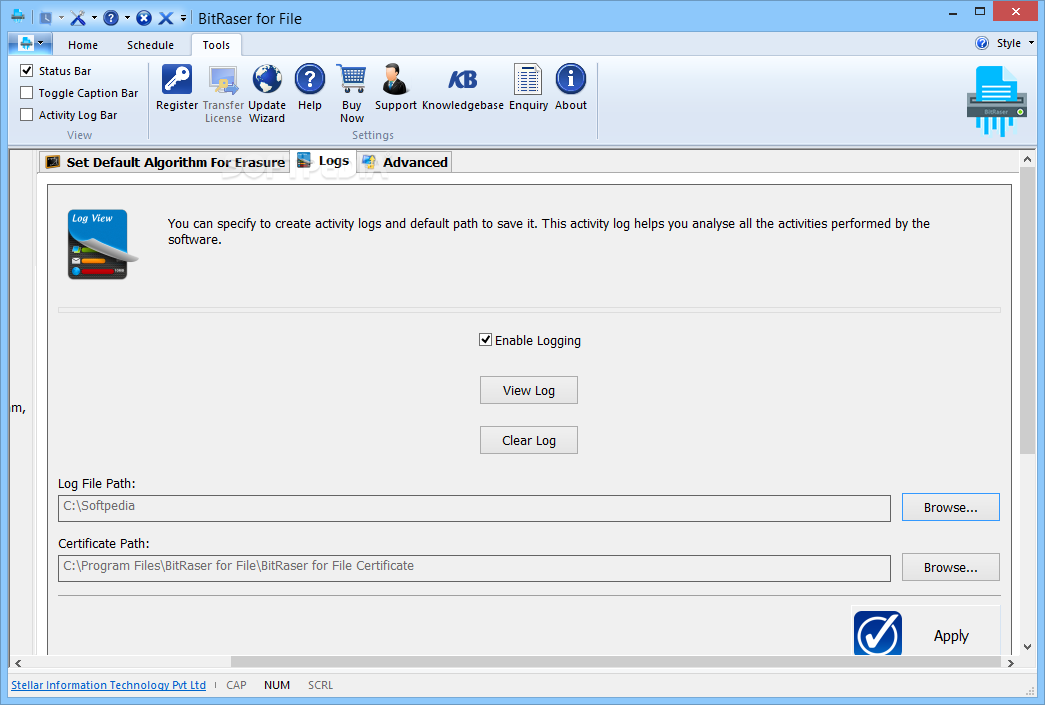Open Customize Quick Access Toolbar arrow
Viewport: 1045px width, 705px height.
click(183, 18)
